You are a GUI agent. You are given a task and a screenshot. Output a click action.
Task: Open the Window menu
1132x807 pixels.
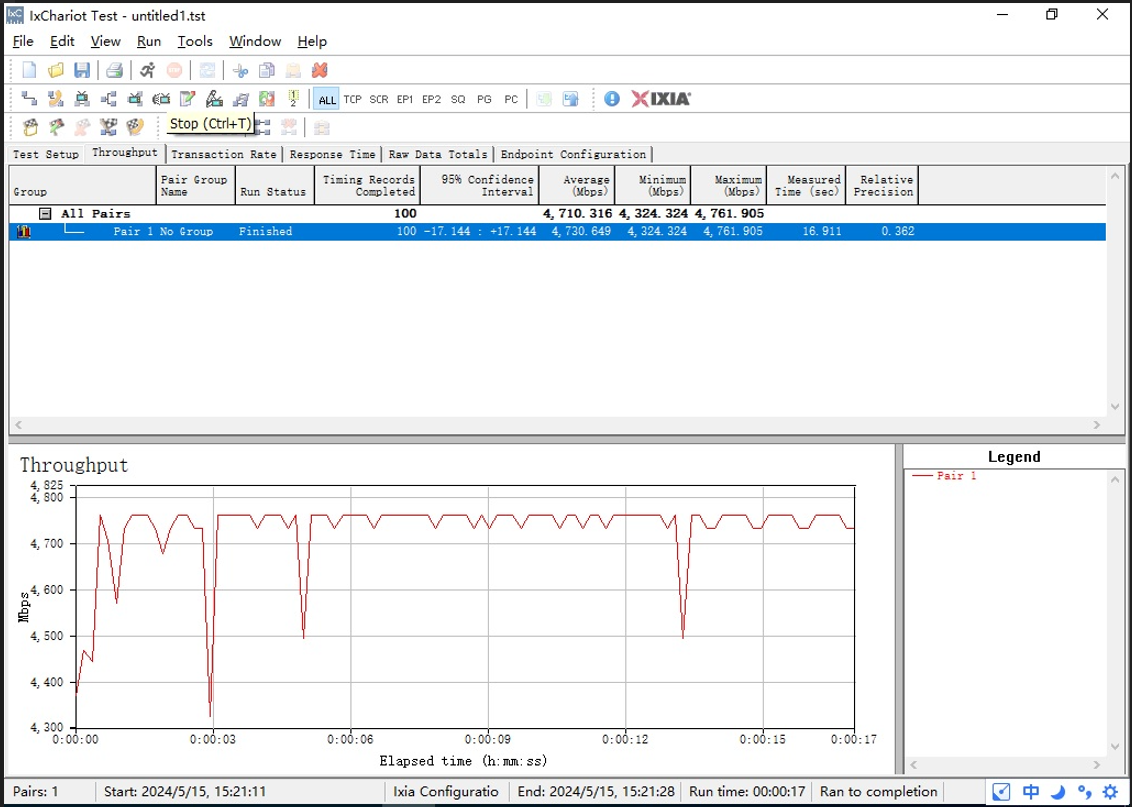coord(255,41)
